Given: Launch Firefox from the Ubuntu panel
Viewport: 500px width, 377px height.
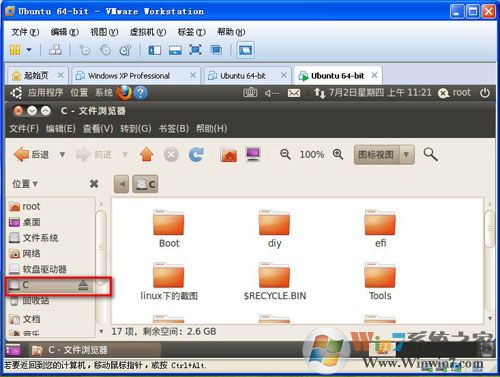Looking at the screenshot, I should 124,93.
